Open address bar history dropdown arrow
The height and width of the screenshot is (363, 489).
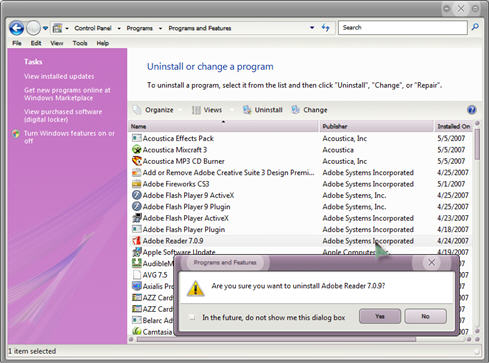[x=312, y=28]
